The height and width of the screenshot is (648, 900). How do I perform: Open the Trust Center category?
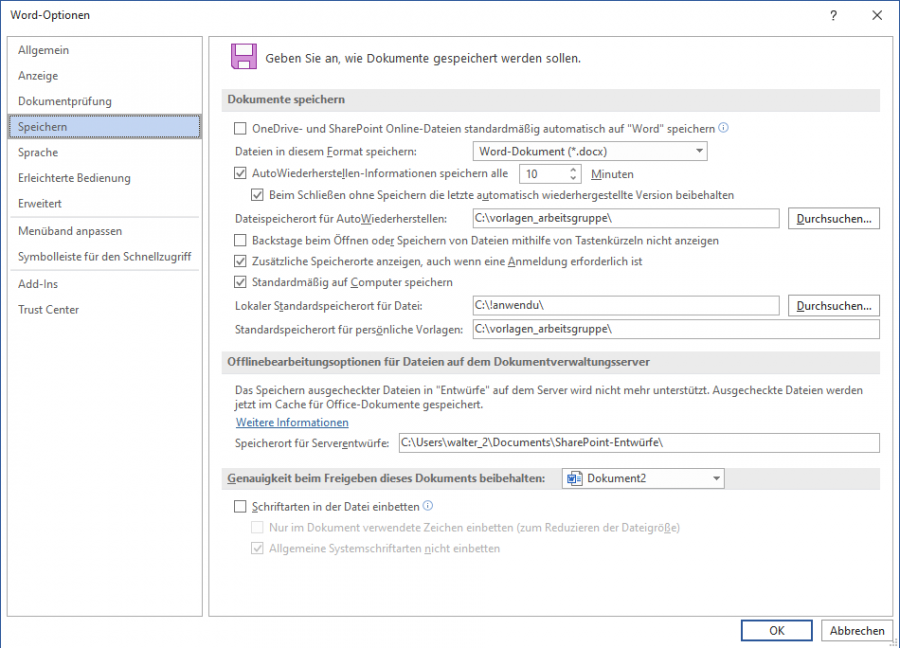point(48,309)
